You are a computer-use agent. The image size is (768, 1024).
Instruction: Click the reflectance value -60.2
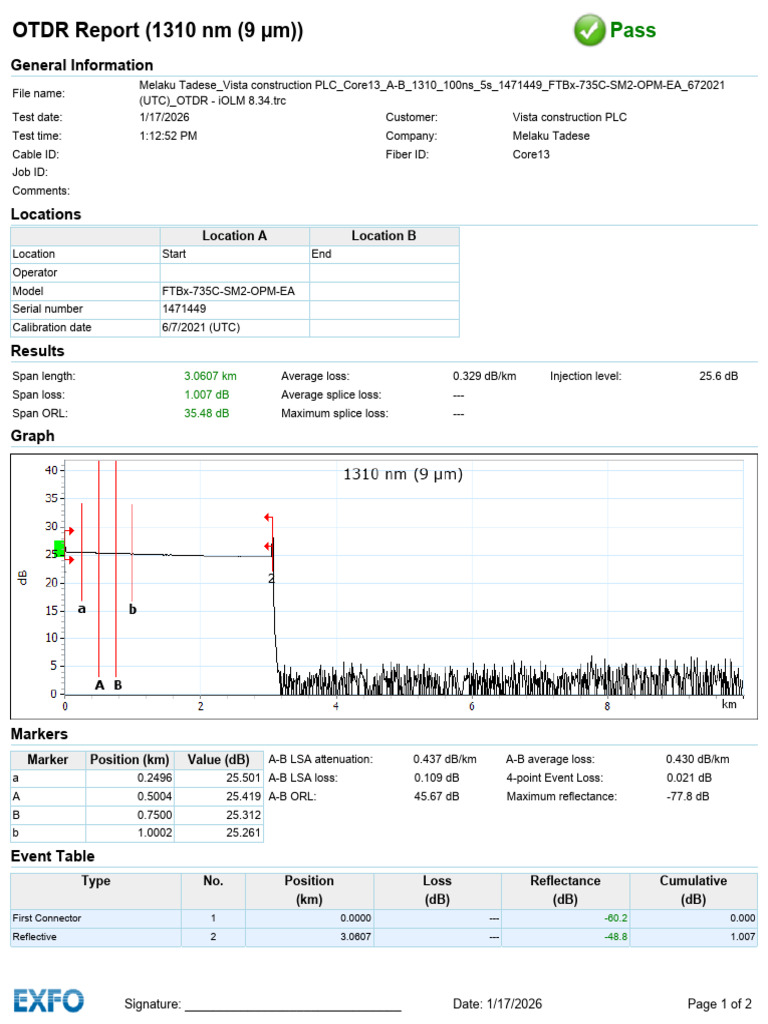pyautogui.click(x=616, y=918)
